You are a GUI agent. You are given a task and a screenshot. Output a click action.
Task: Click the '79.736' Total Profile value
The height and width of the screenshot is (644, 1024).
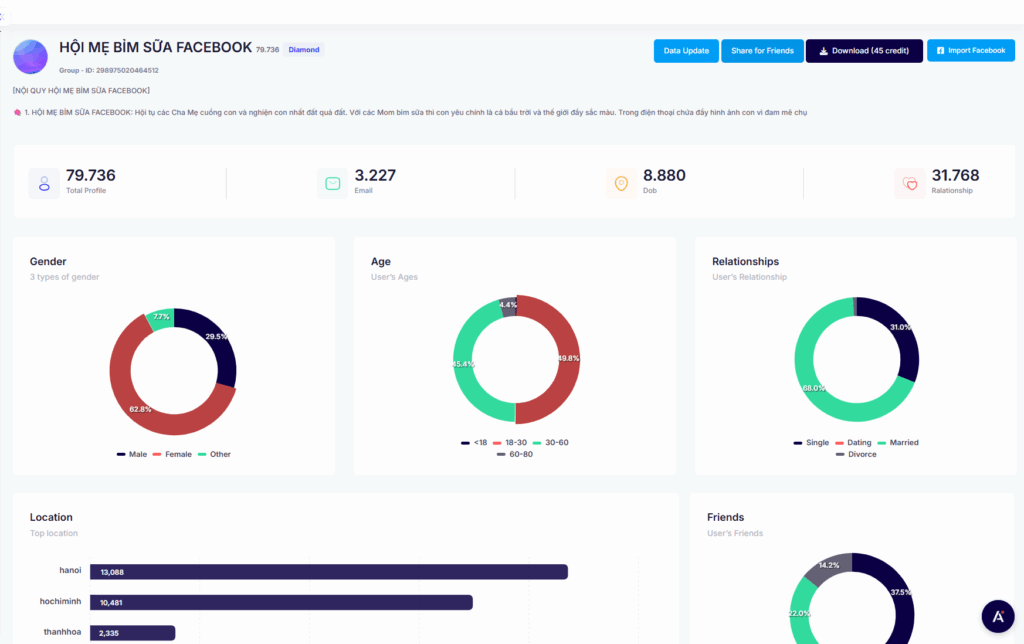pyautogui.click(x=91, y=175)
